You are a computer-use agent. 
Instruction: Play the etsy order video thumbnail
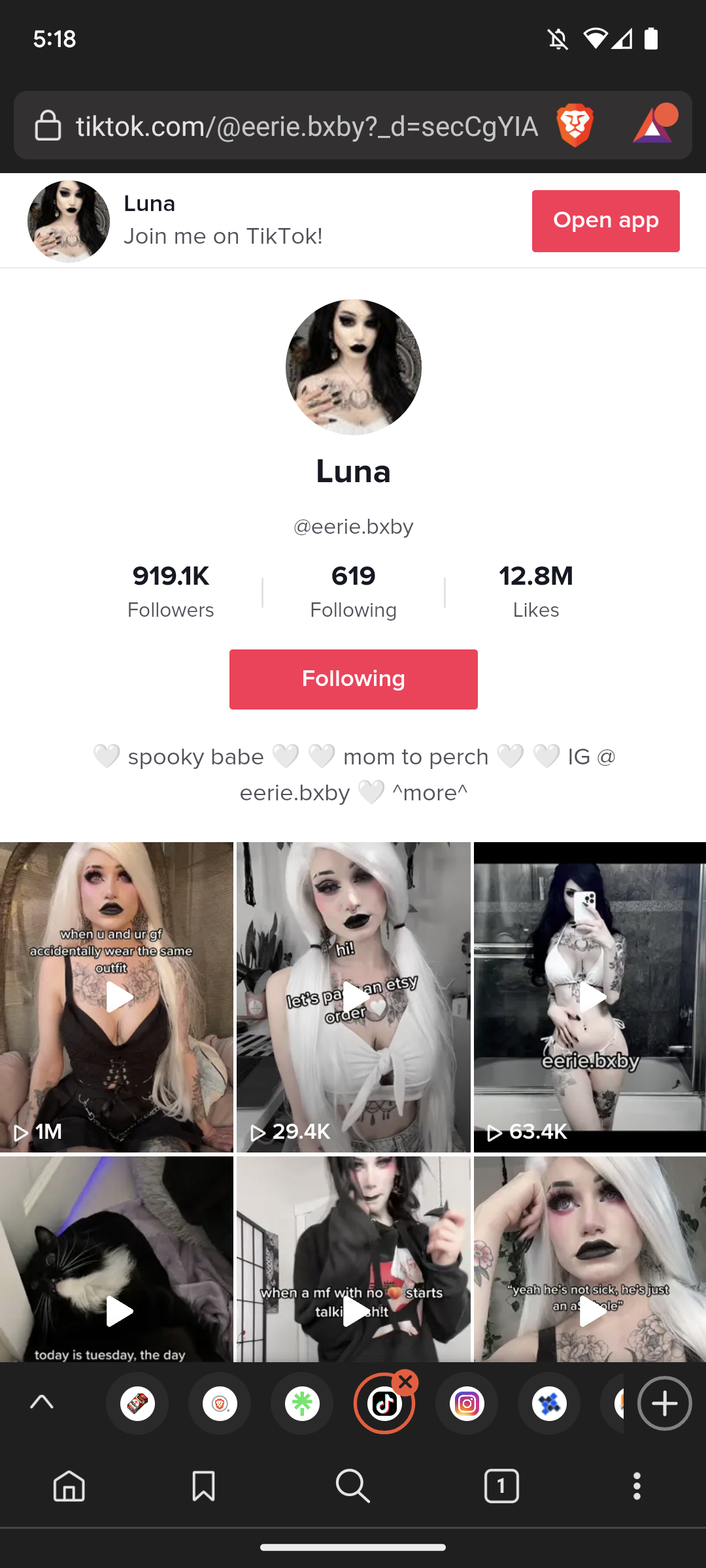(354, 997)
